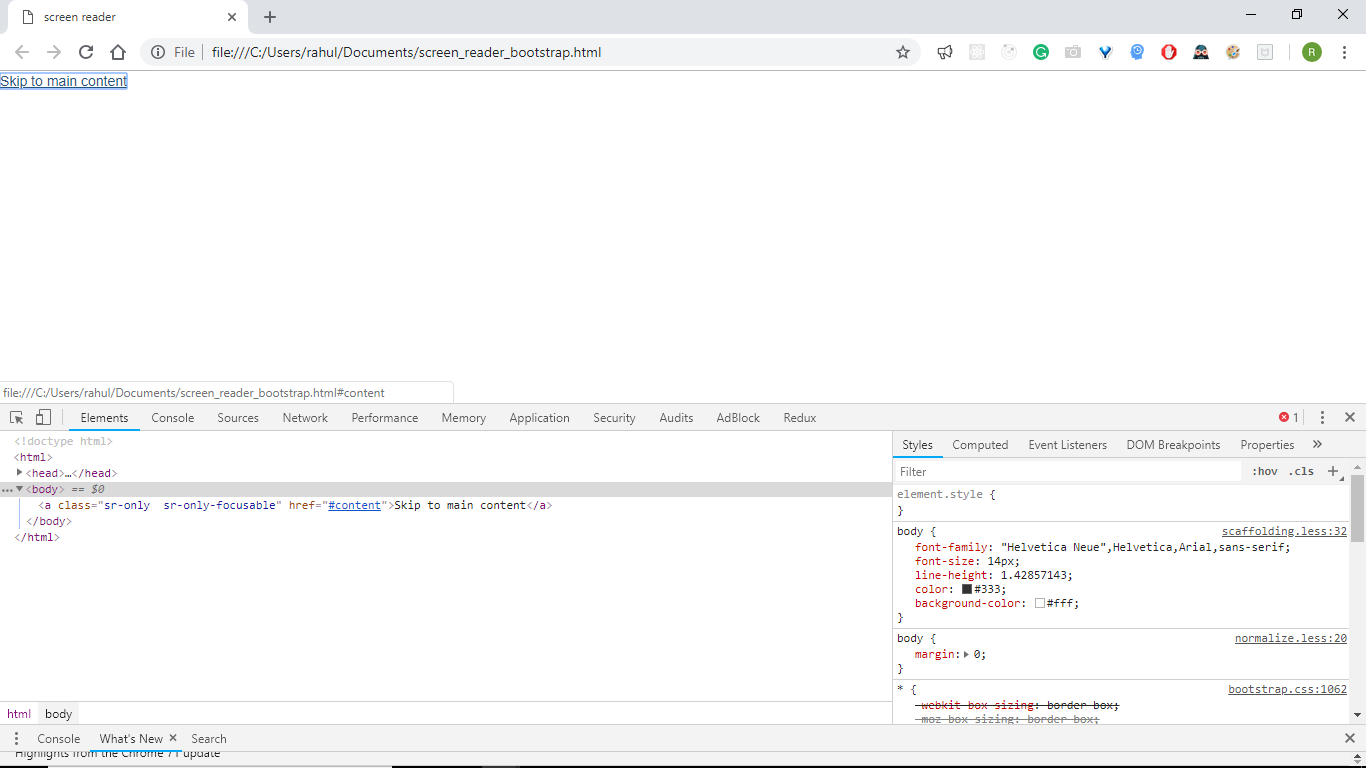Click the red error count indicator
The height and width of the screenshot is (768, 1366).
1289,418
